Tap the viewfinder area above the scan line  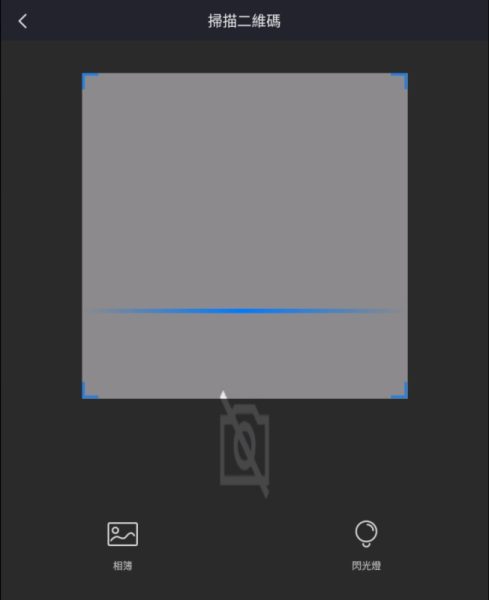pyautogui.click(x=245, y=190)
